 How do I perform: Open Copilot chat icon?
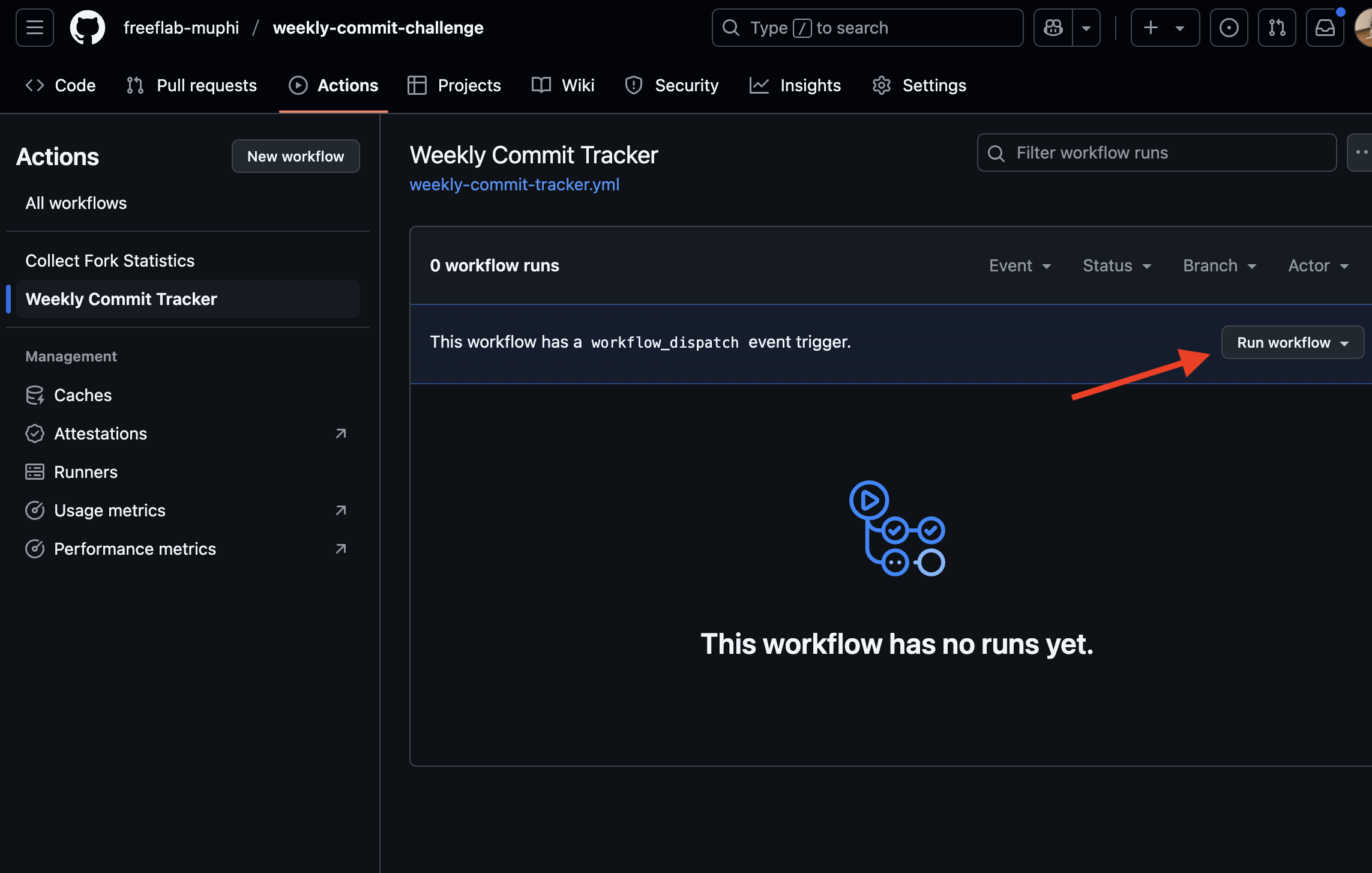click(1053, 28)
